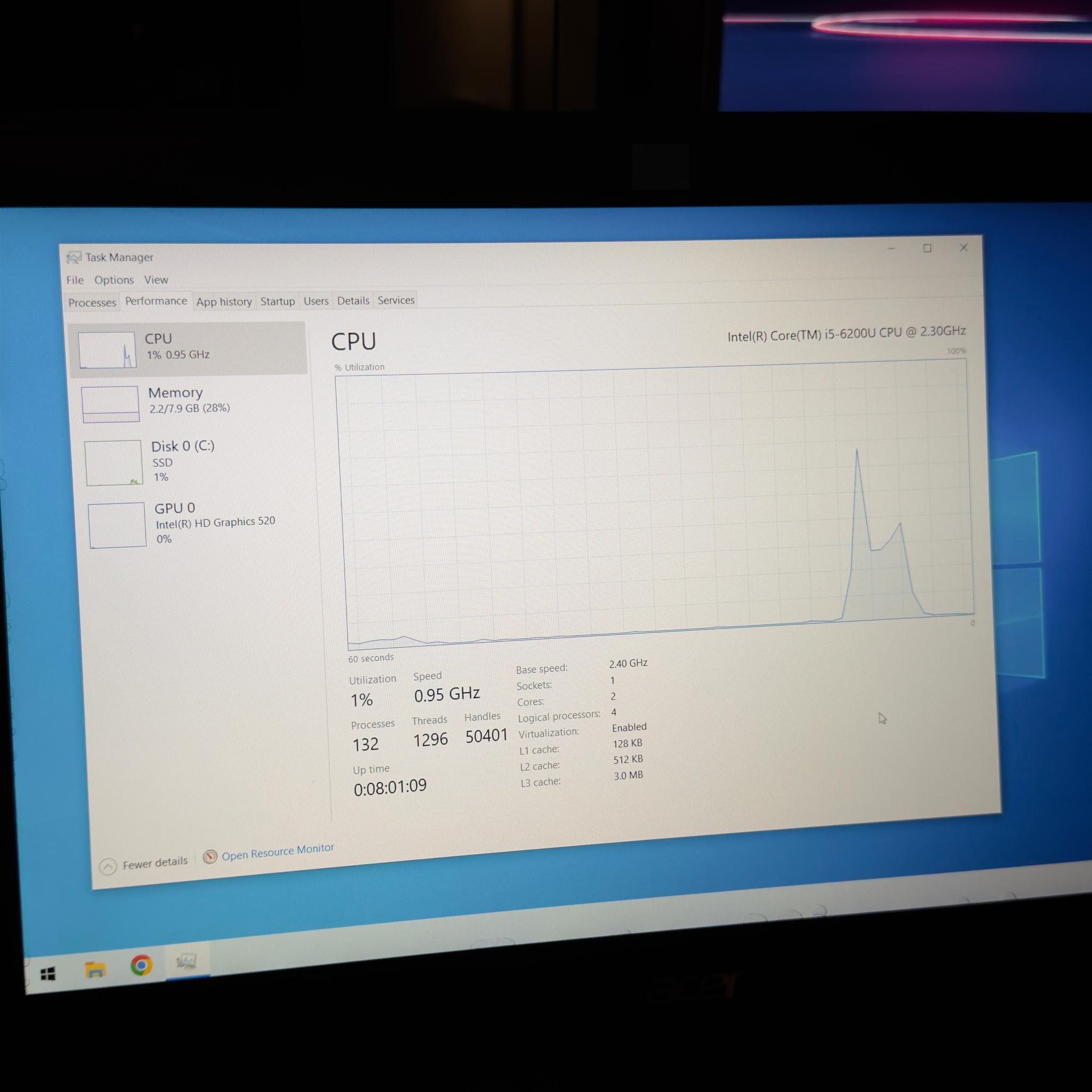Click the Logical processors label
This screenshot has height=1092, width=1092.
click(558, 716)
